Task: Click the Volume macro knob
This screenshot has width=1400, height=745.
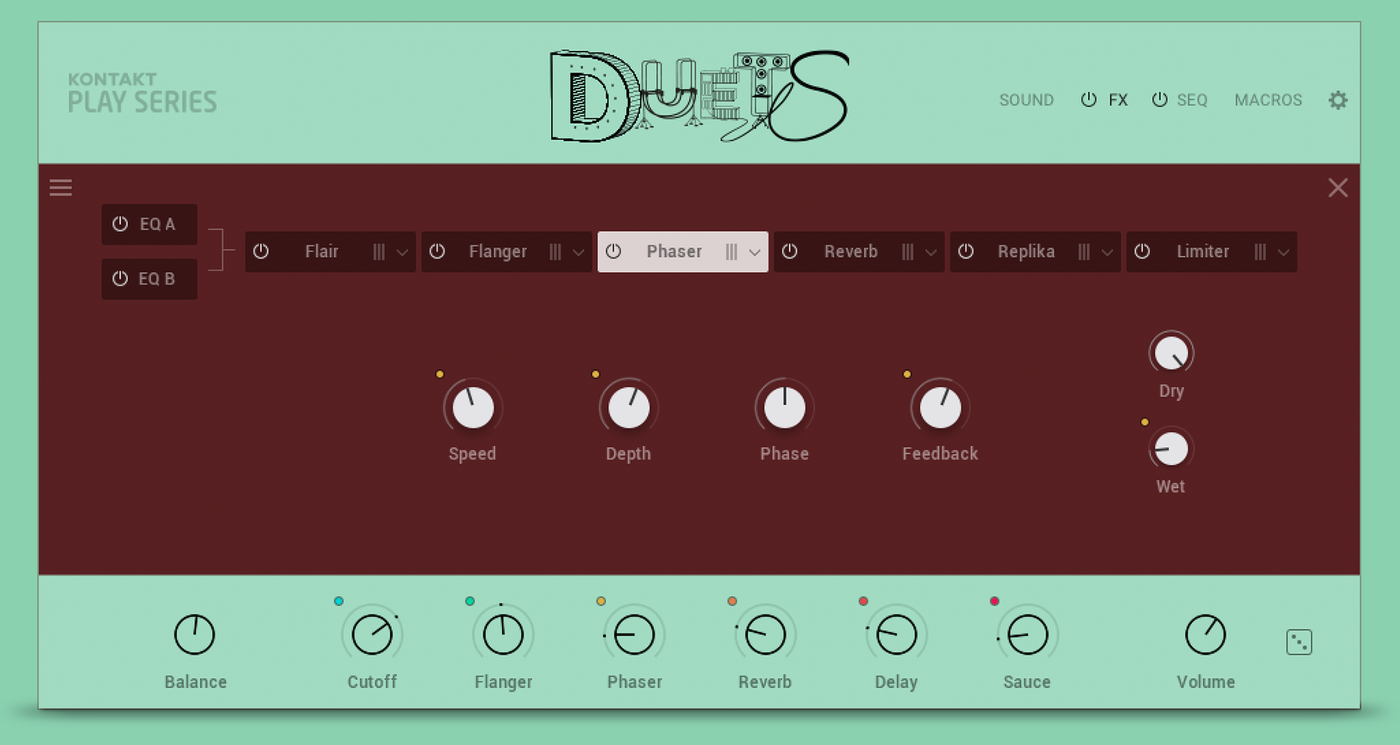Action: (x=1205, y=635)
